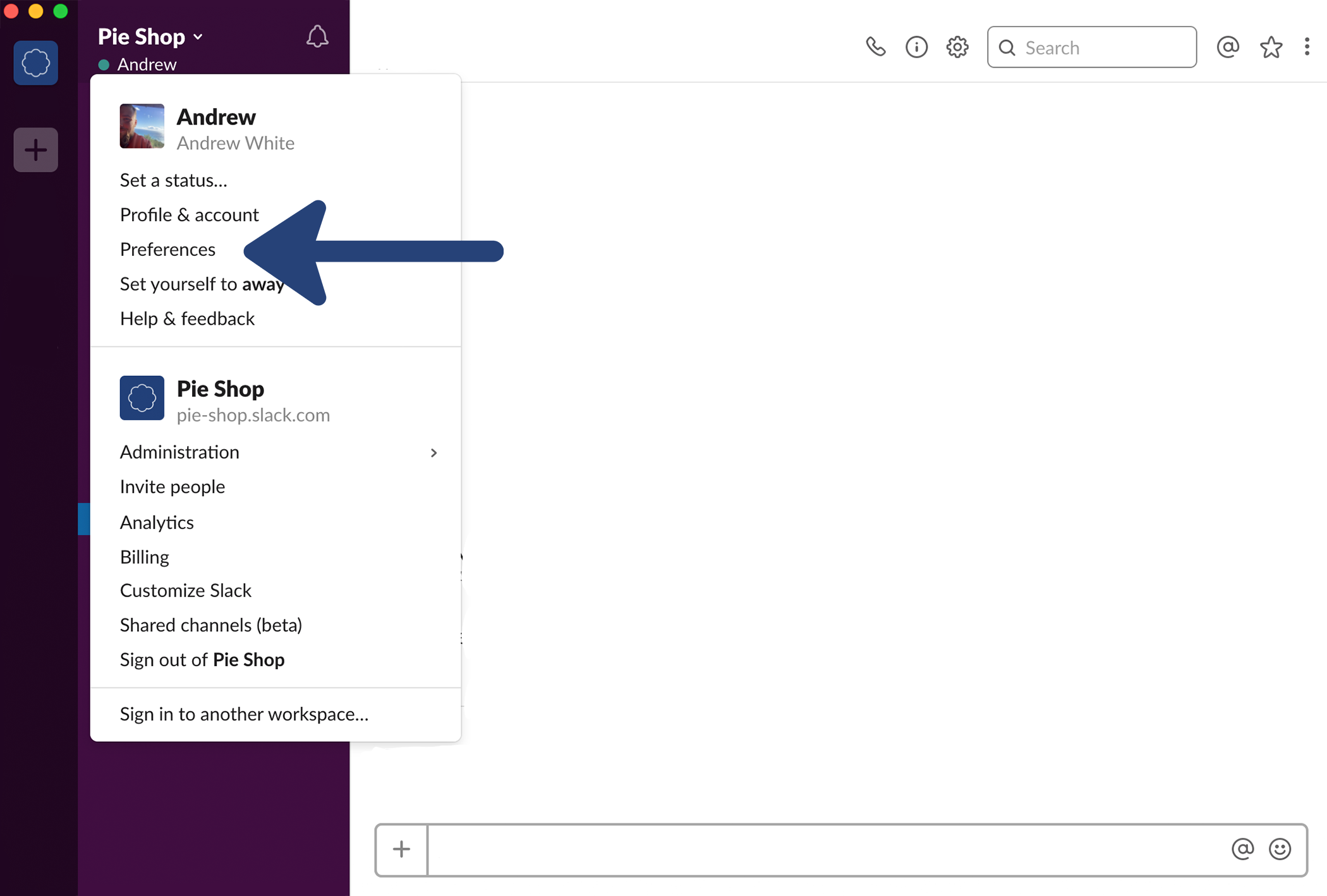Open Help & feedback

pos(187,318)
